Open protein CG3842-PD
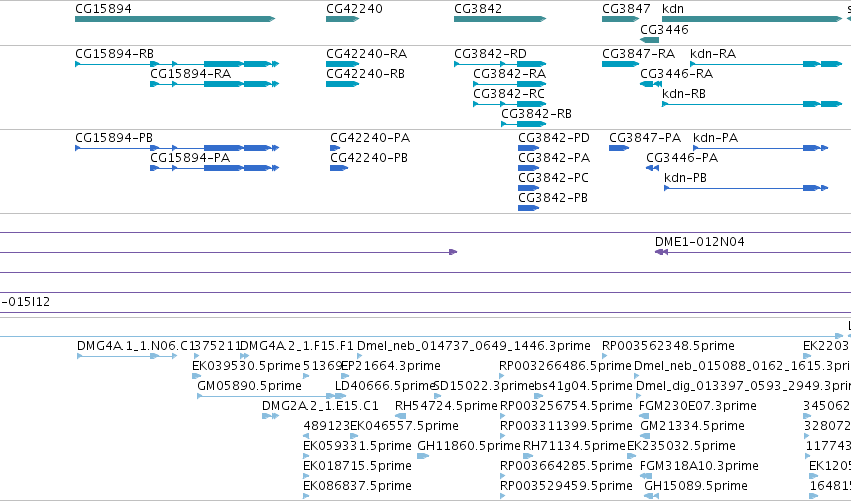 point(554,138)
